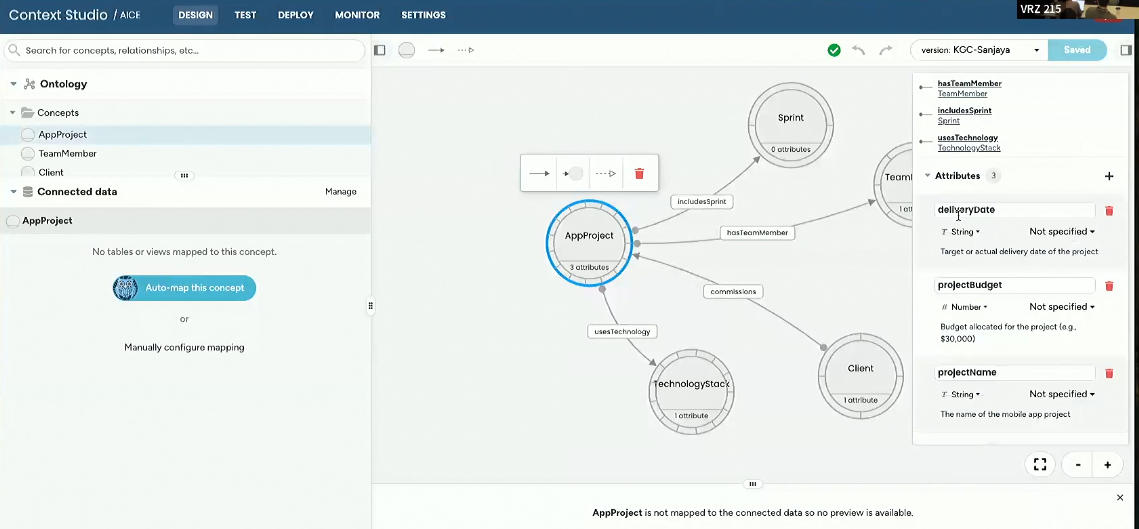Open the Sprint relationship link
Screen dimensions: 1139x529
pyautogui.click(x=949, y=121)
